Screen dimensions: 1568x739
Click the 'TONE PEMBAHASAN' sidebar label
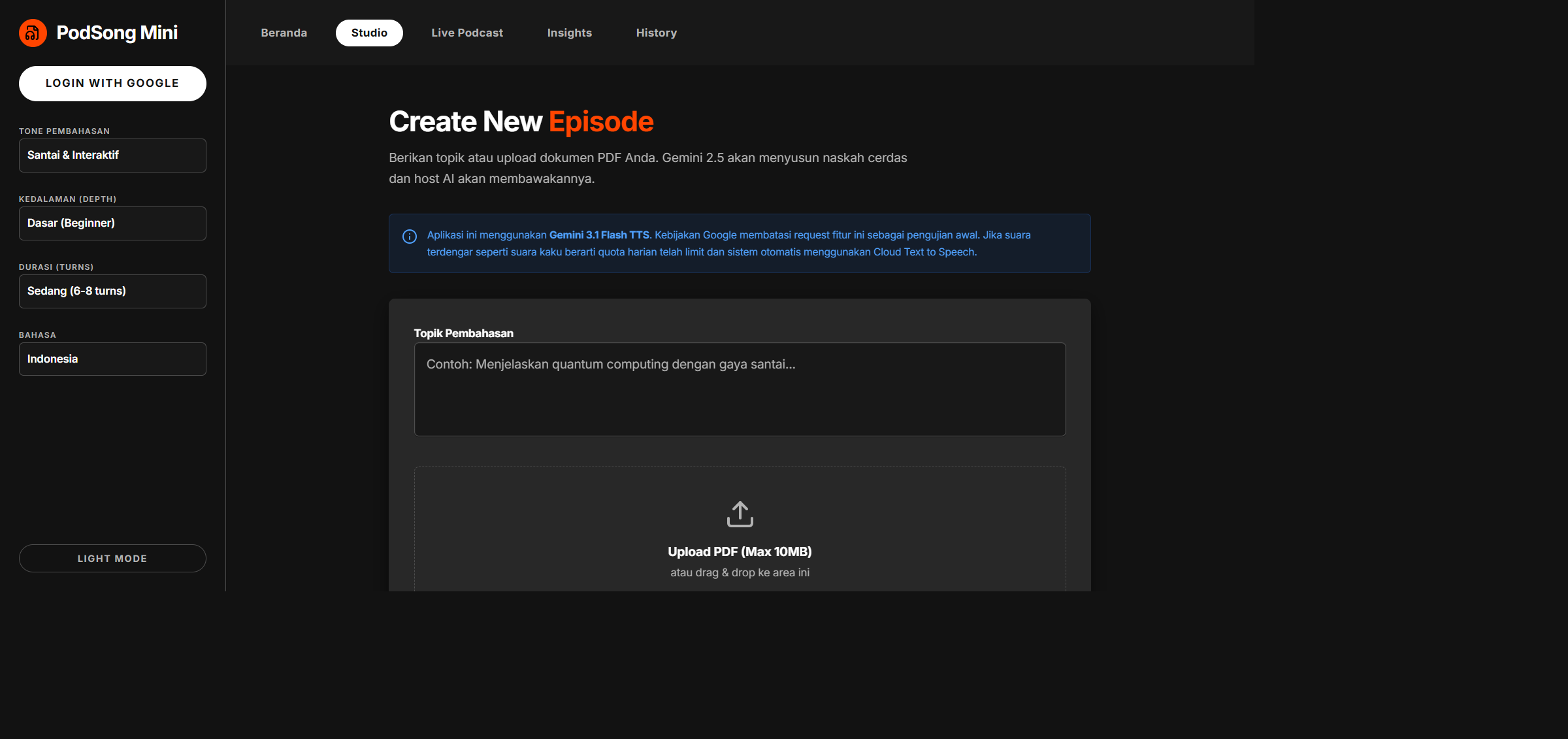(x=64, y=131)
